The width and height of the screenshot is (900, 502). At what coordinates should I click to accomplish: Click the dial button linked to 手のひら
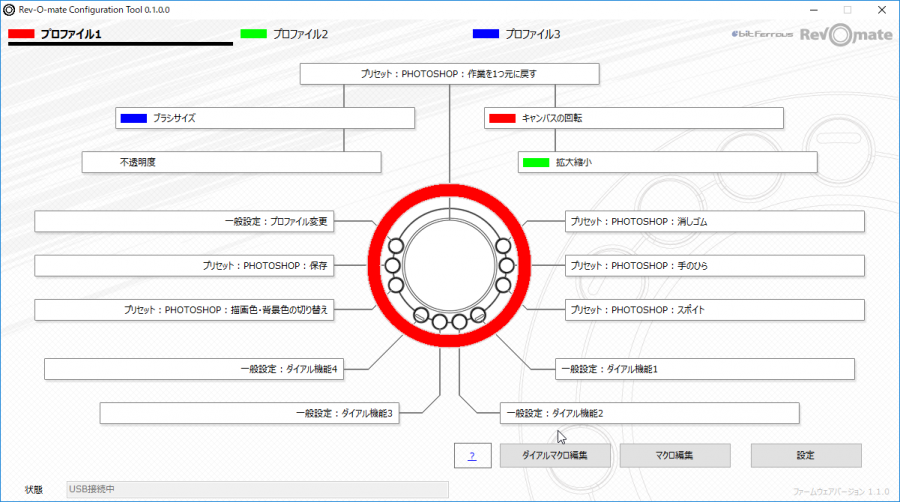[x=507, y=266]
